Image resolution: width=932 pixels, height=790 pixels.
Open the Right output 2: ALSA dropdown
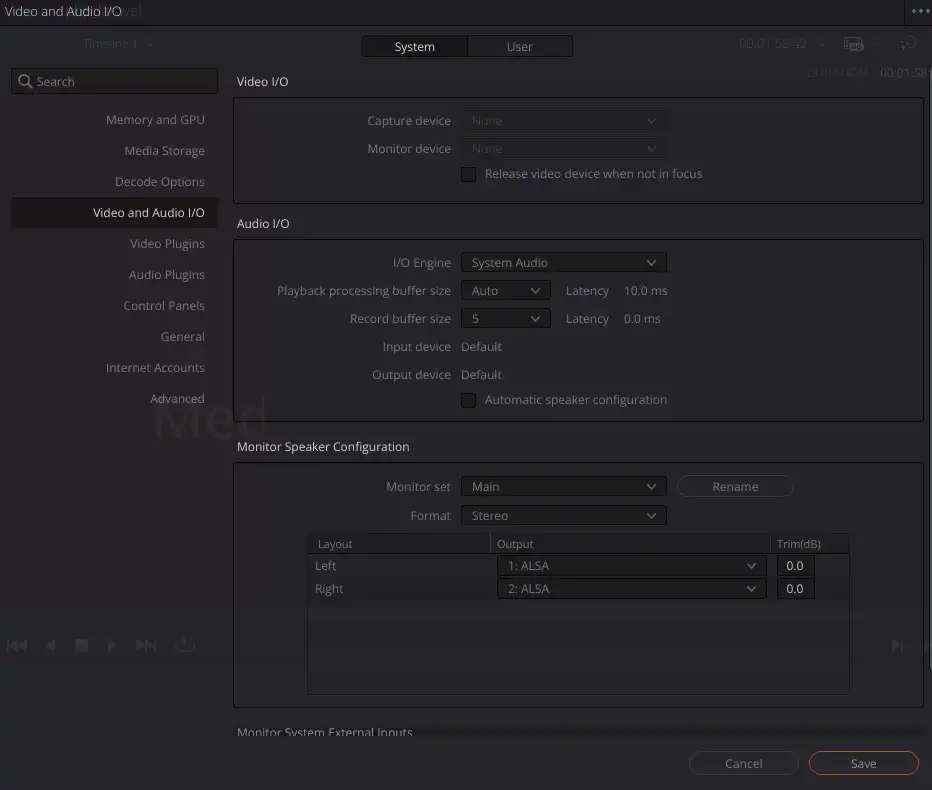tap(632, 589)
